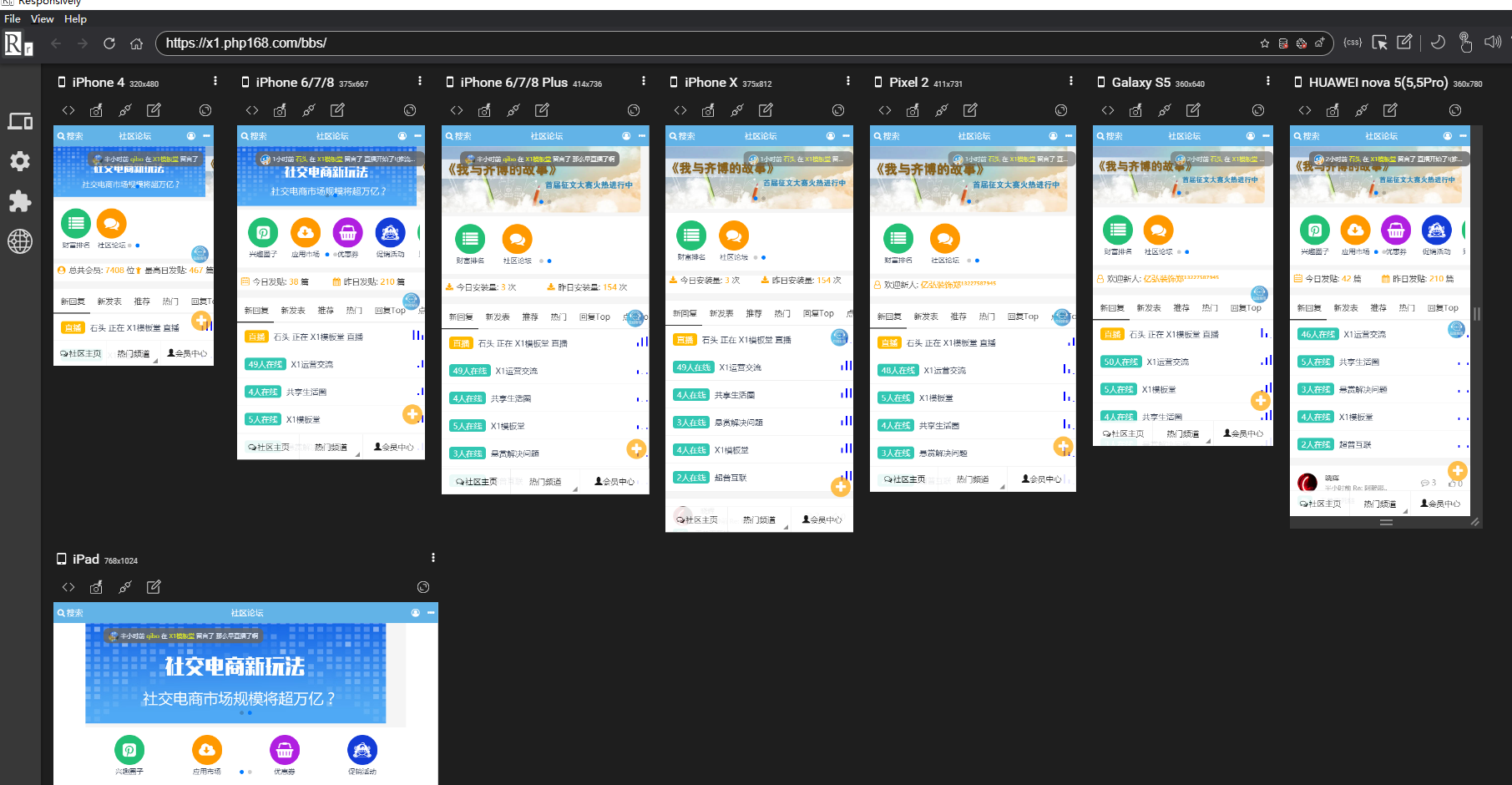Open devtools for the iPhone 6/7/8 preview
Viewport: 1512px width, 785px height.
tap(252, 110)
